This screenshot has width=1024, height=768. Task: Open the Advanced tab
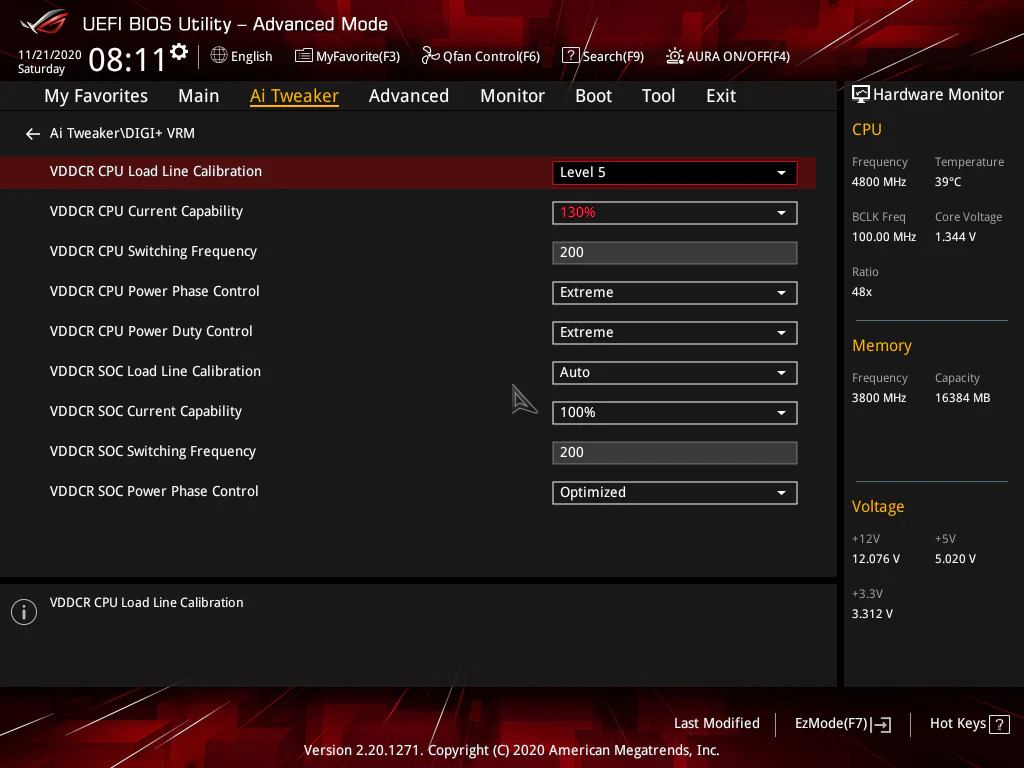pyautogui.click(x=409, y=96)
